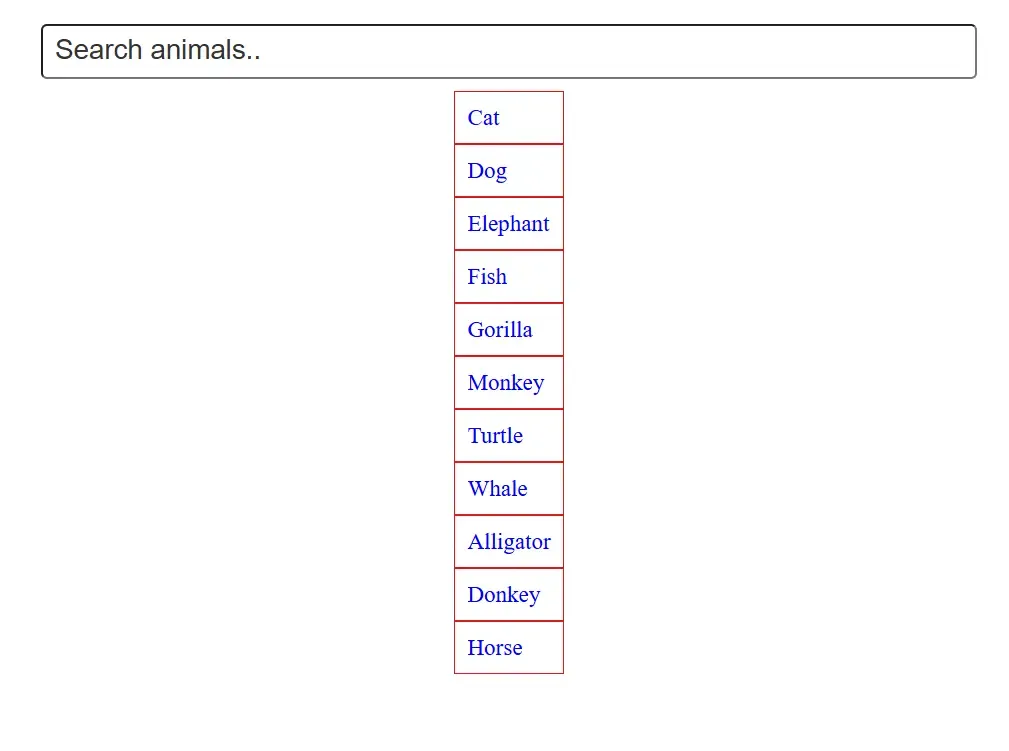Image resolution: width=1009 pixels, height=751 pixels.
Task: Choose Fish from the animal list
Action: coord(487,277)
